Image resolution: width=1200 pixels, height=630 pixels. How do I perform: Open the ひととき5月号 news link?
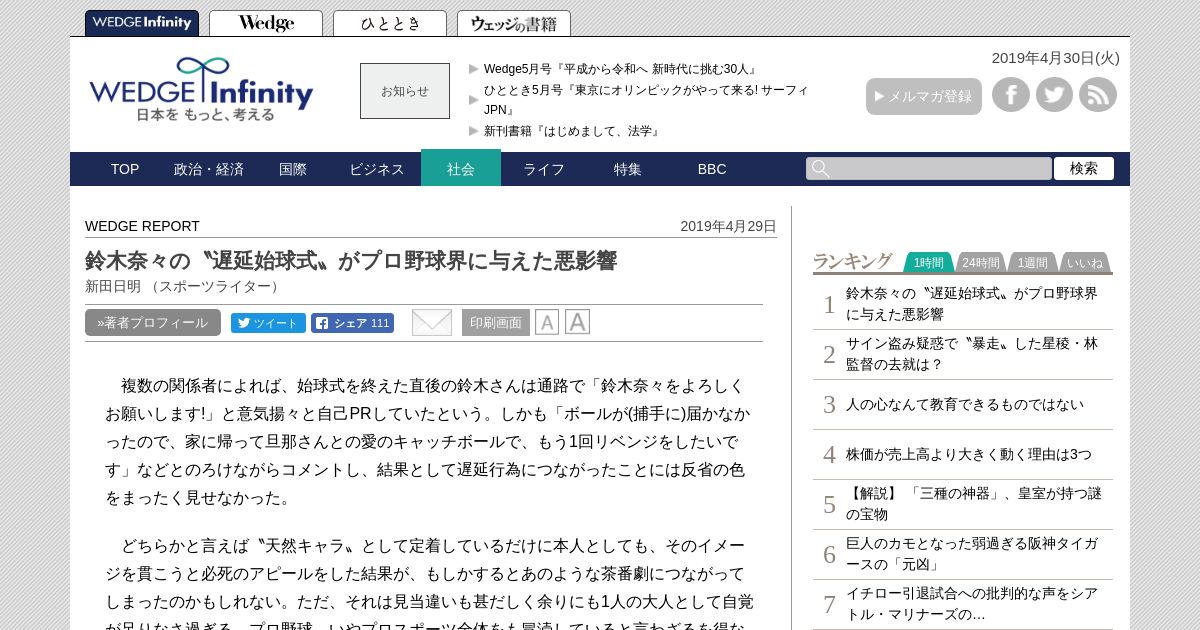click(x=646, y=100)
